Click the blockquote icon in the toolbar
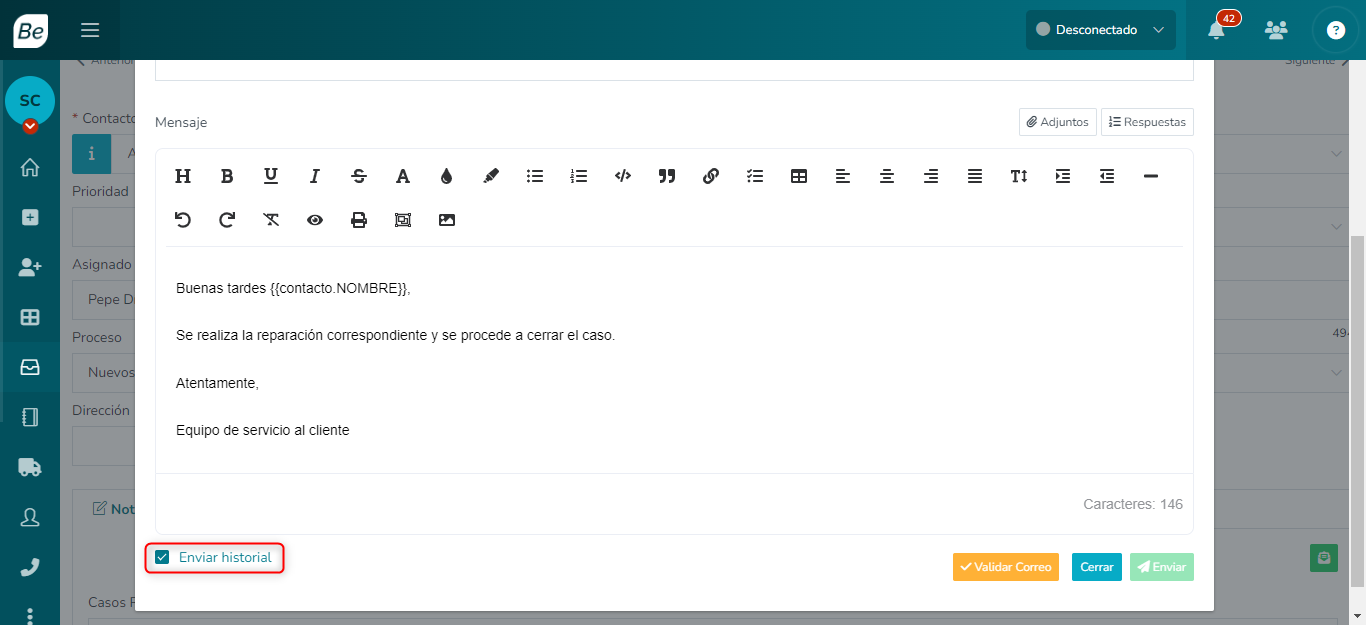Image resolution: width=1366 pixels, height=625 pixels. [667, 176]
